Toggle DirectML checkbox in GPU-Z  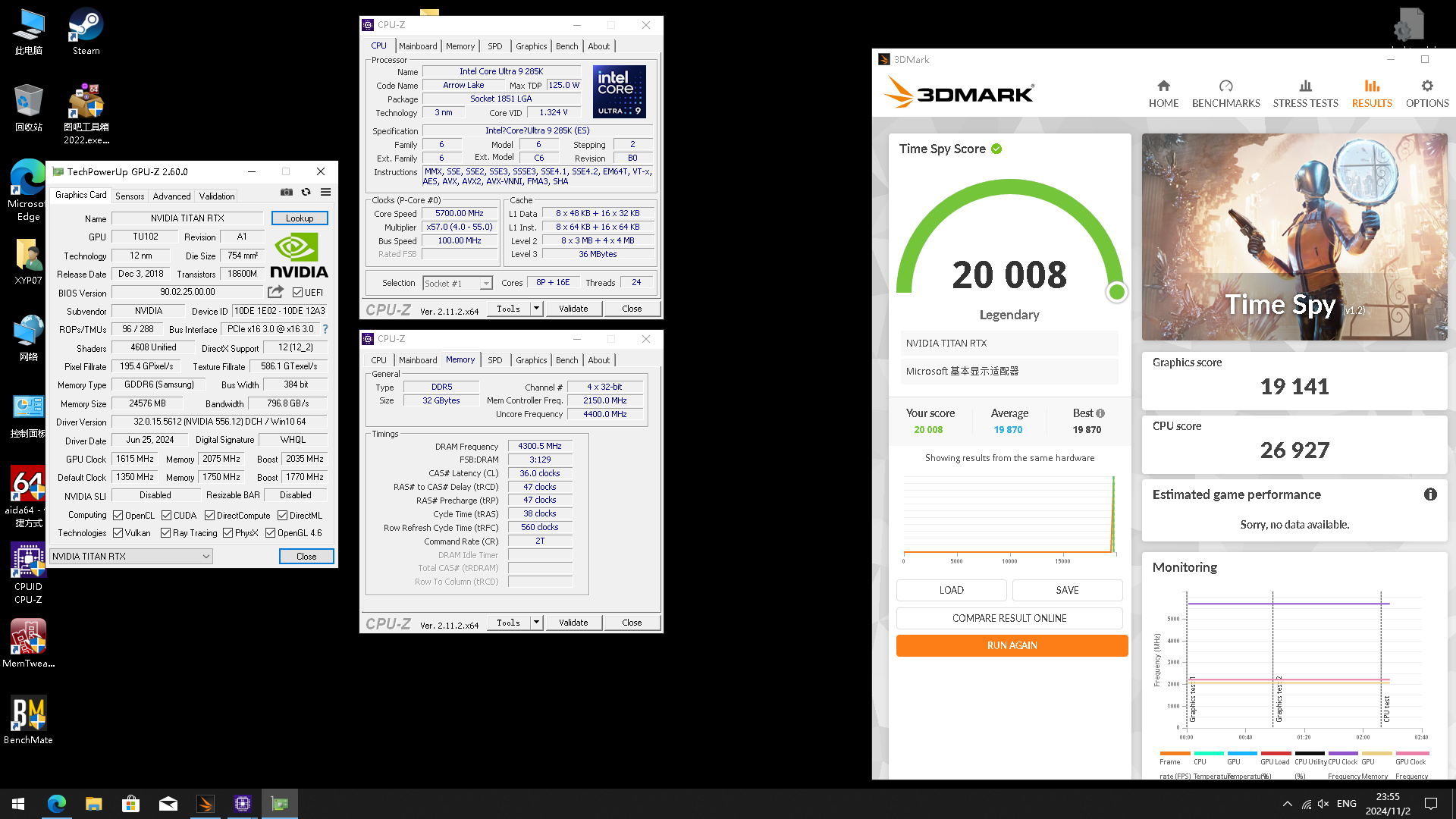(x=282, y=516)
